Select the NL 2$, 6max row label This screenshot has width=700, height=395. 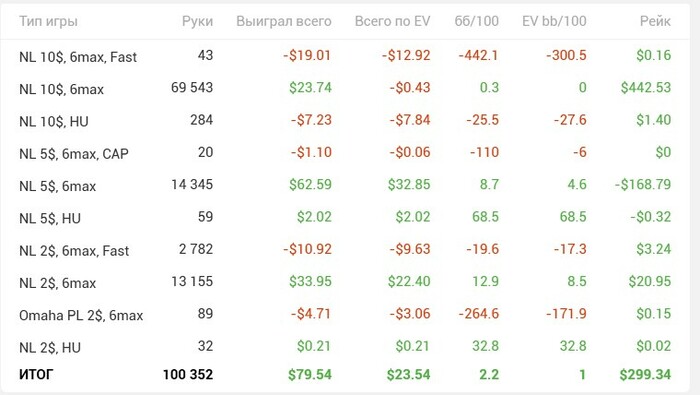pyautogui.click(x=57, y=283)
